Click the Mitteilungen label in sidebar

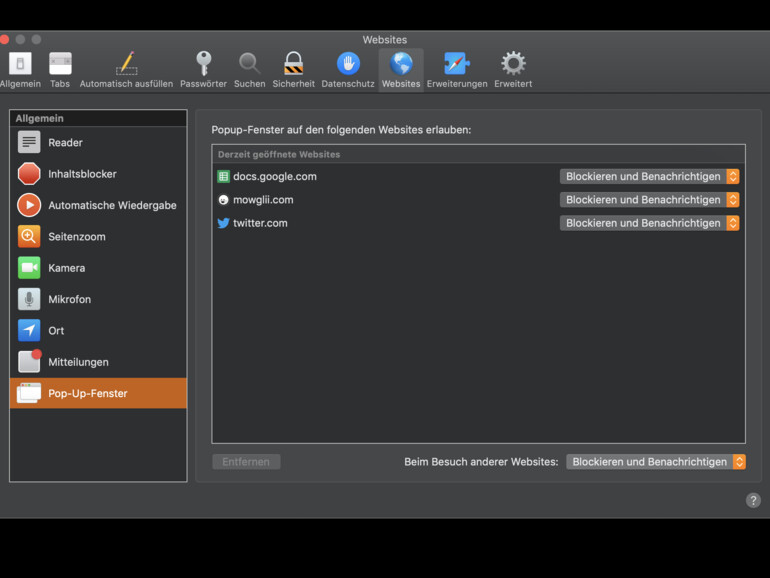click(79, 362)
